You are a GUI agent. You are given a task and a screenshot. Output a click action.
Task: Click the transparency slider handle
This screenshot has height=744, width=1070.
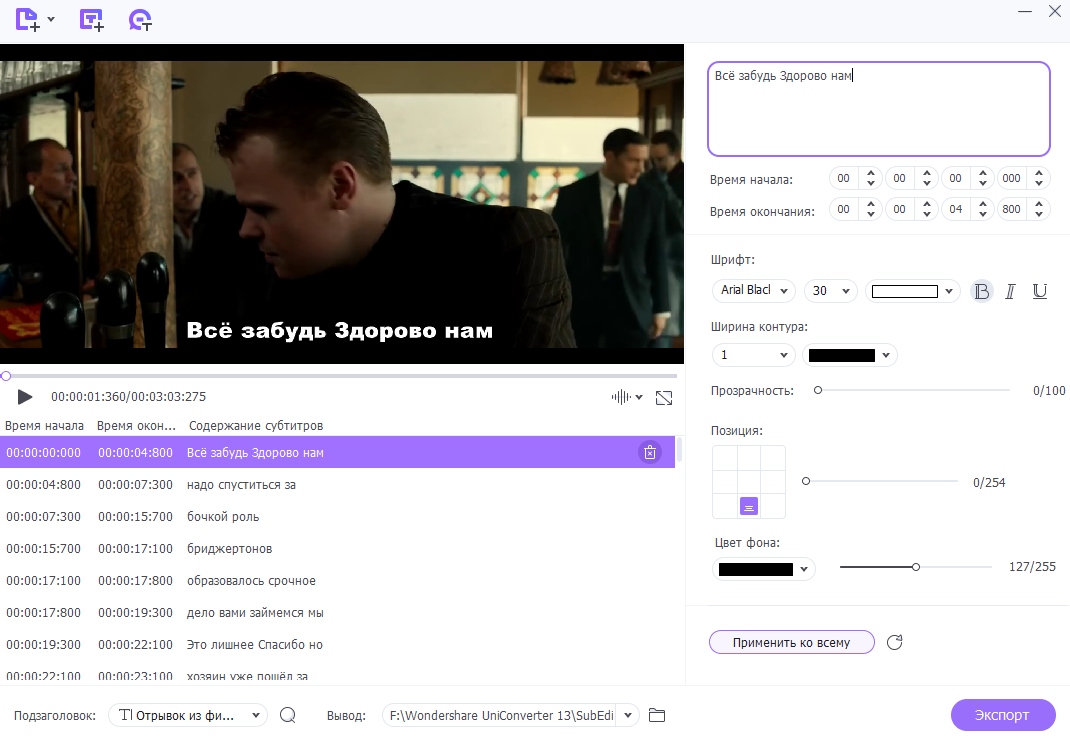[x=818, y=390]
